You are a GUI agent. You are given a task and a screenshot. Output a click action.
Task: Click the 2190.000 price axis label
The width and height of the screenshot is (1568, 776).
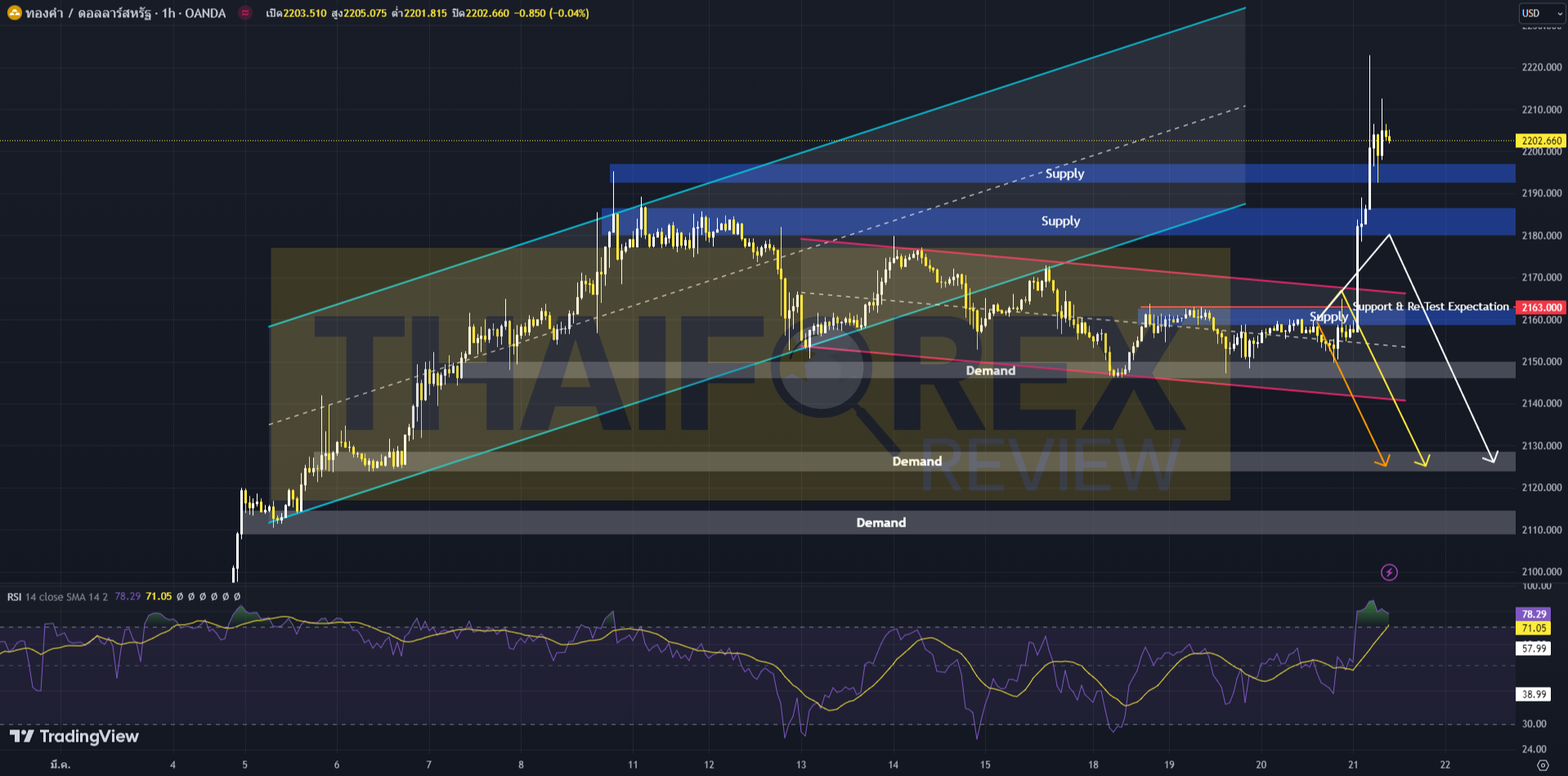1542,193
